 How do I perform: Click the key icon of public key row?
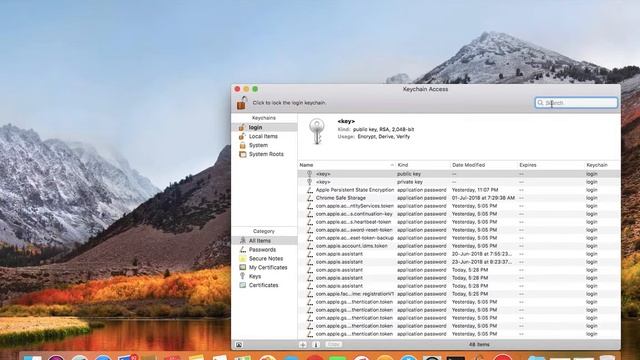pyautogui.click(x=310, y=174)
